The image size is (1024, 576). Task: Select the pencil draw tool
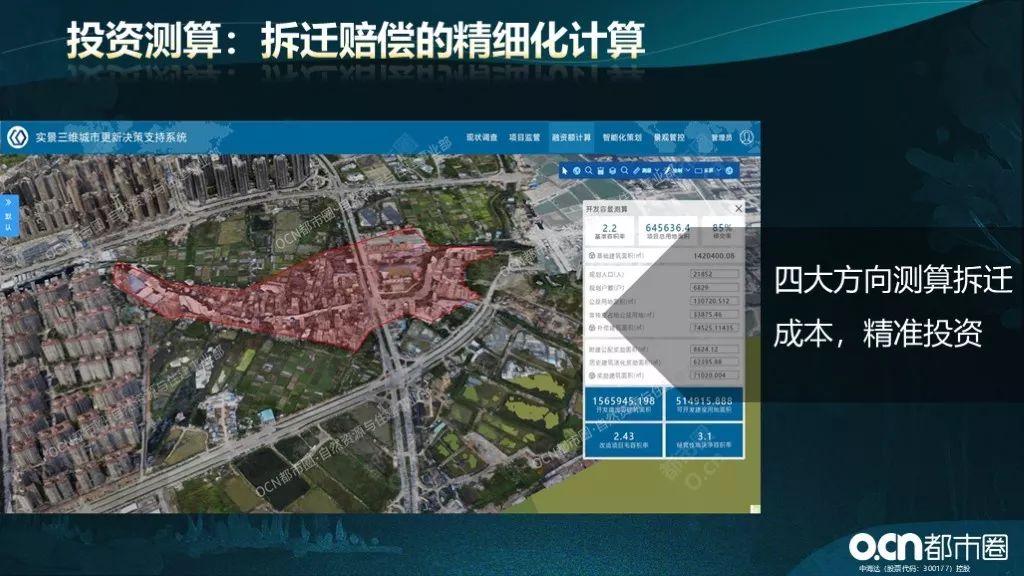tap(667, 170)
